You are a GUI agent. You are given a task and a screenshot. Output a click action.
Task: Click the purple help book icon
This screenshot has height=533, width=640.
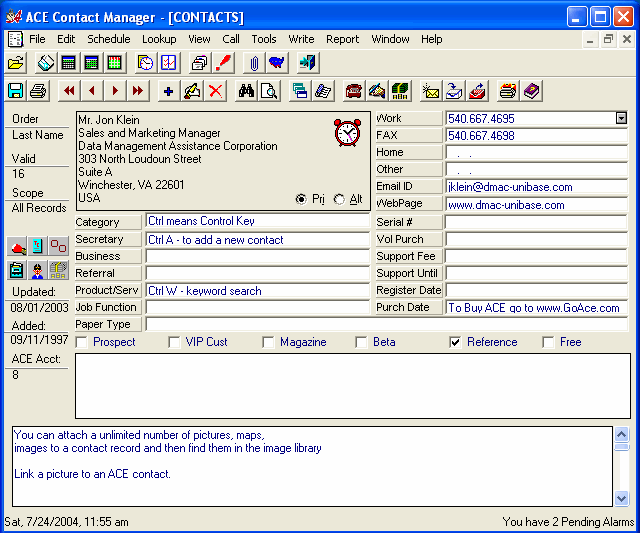coord(531,91)
